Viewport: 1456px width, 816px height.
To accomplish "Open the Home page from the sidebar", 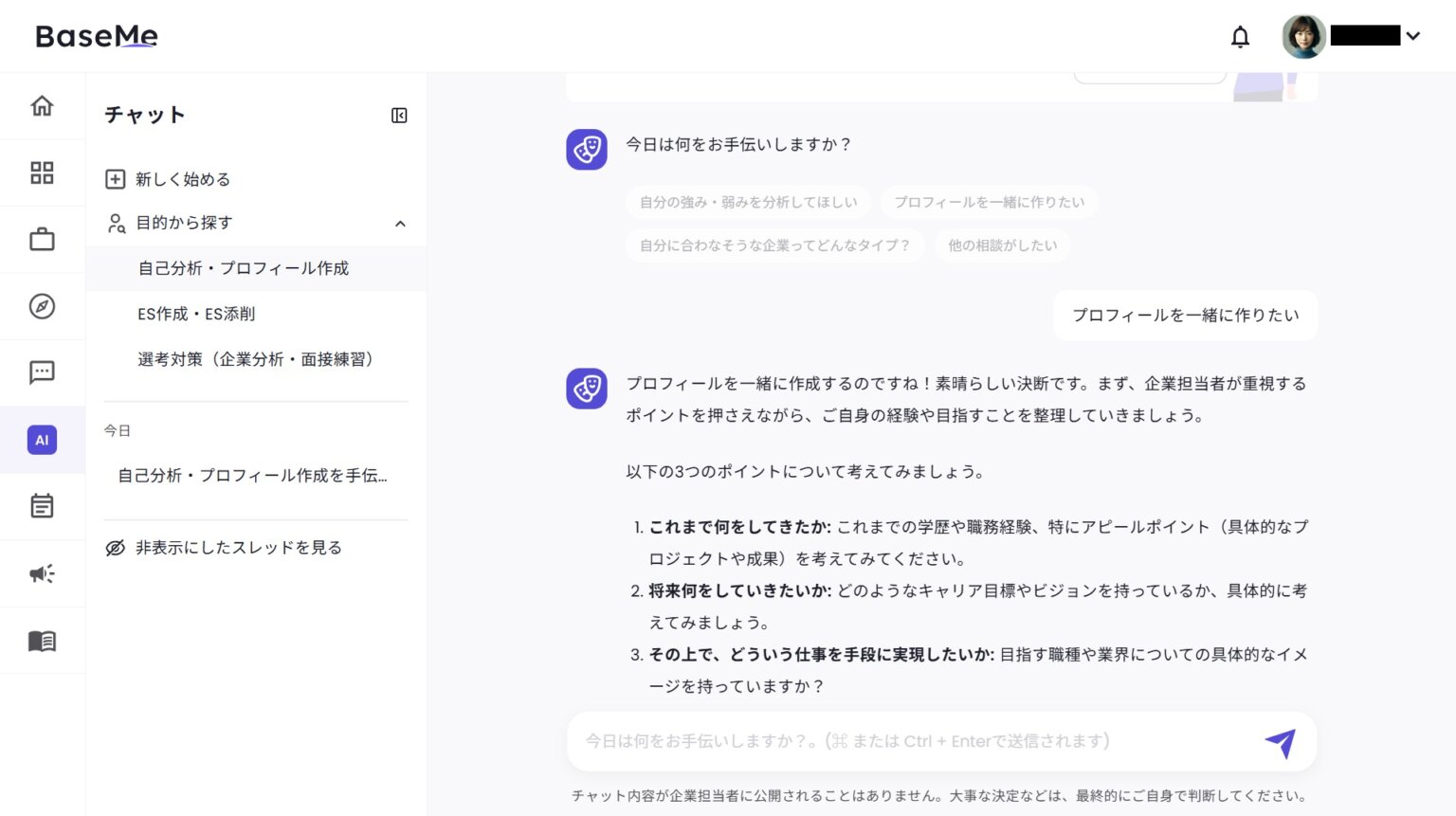I will click(x=42, y=106).
